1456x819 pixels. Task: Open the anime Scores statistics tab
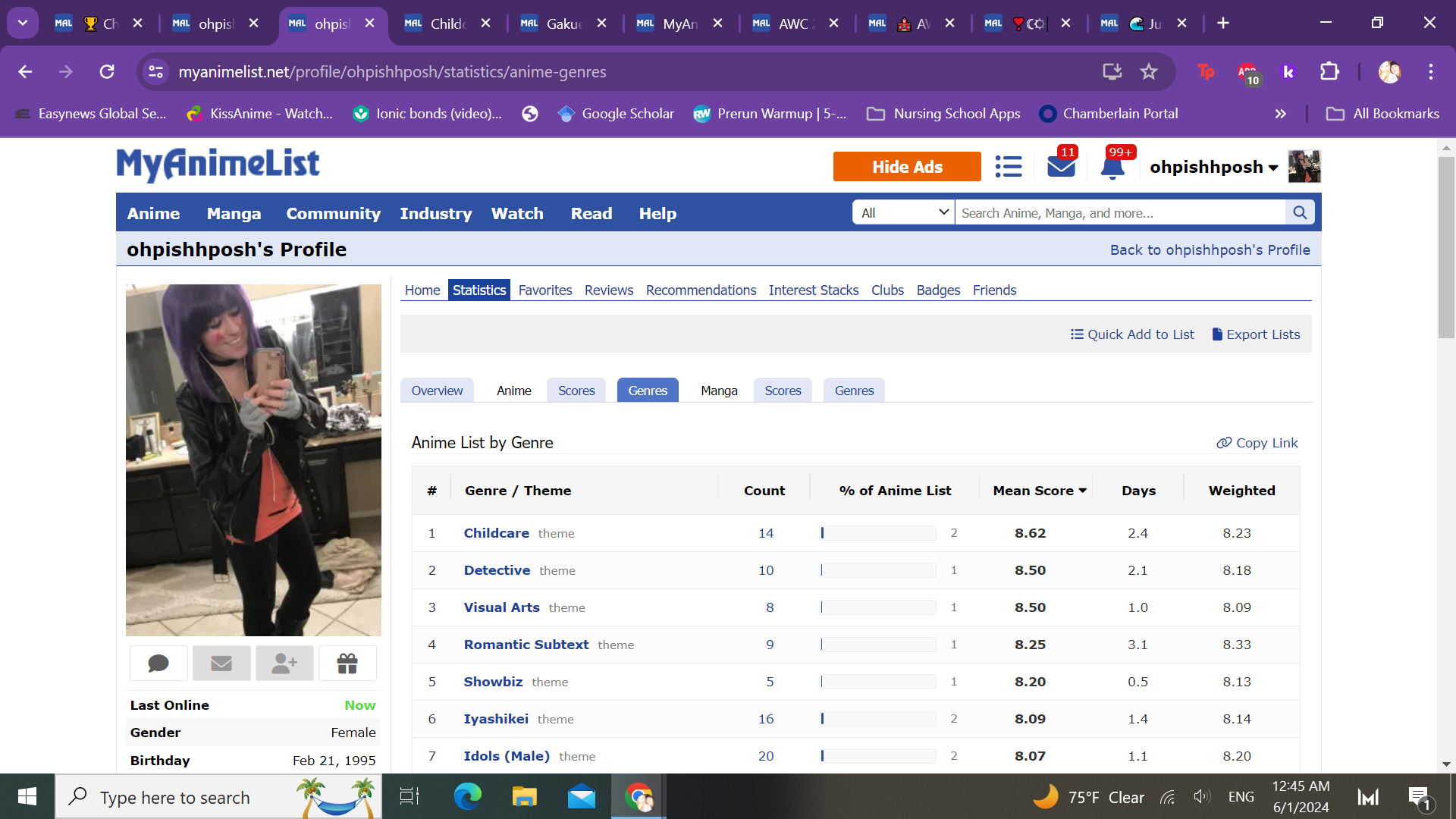click(576, 390)
